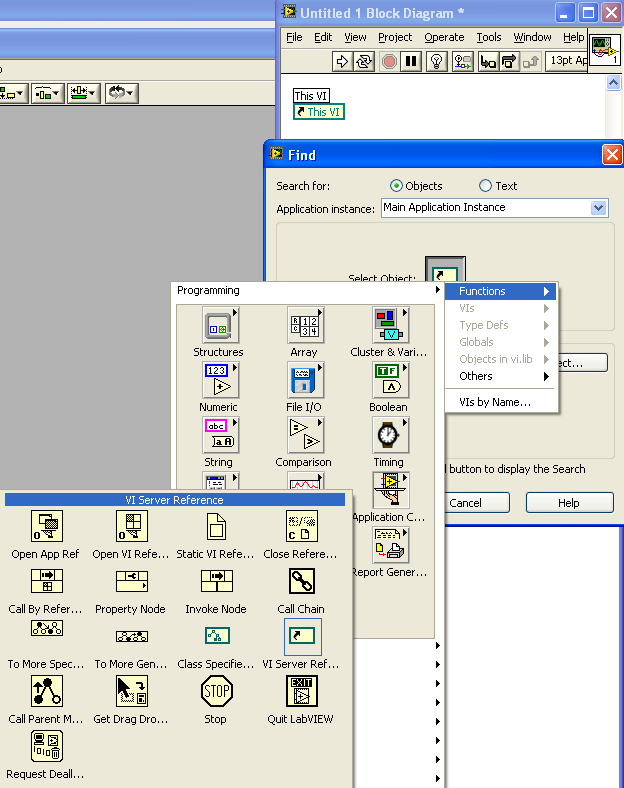Screen dimensions: 624x788
Task: Open the Tools menu
Action: [489, 37]
